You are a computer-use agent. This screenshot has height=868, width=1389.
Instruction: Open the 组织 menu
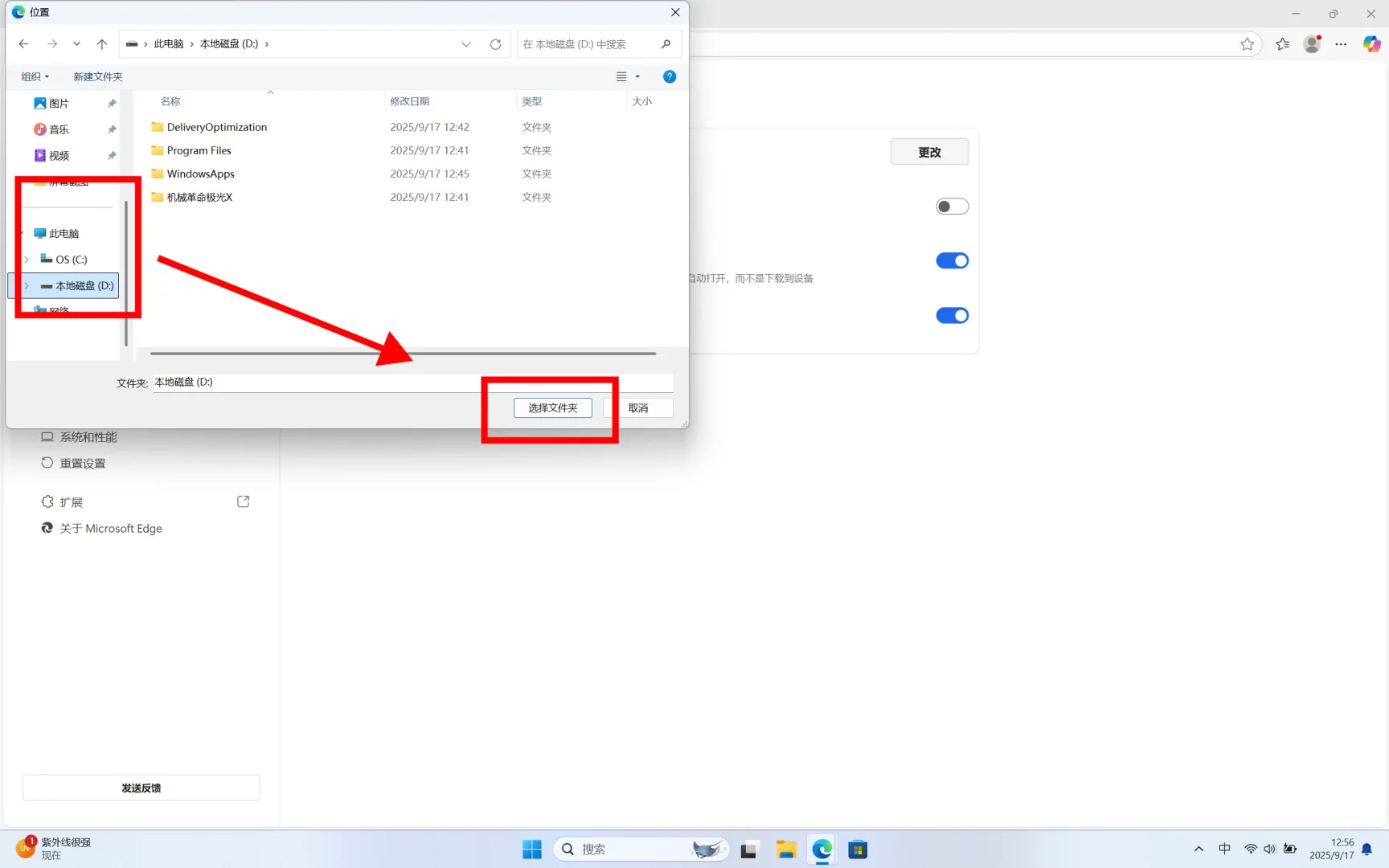point(35,76)
